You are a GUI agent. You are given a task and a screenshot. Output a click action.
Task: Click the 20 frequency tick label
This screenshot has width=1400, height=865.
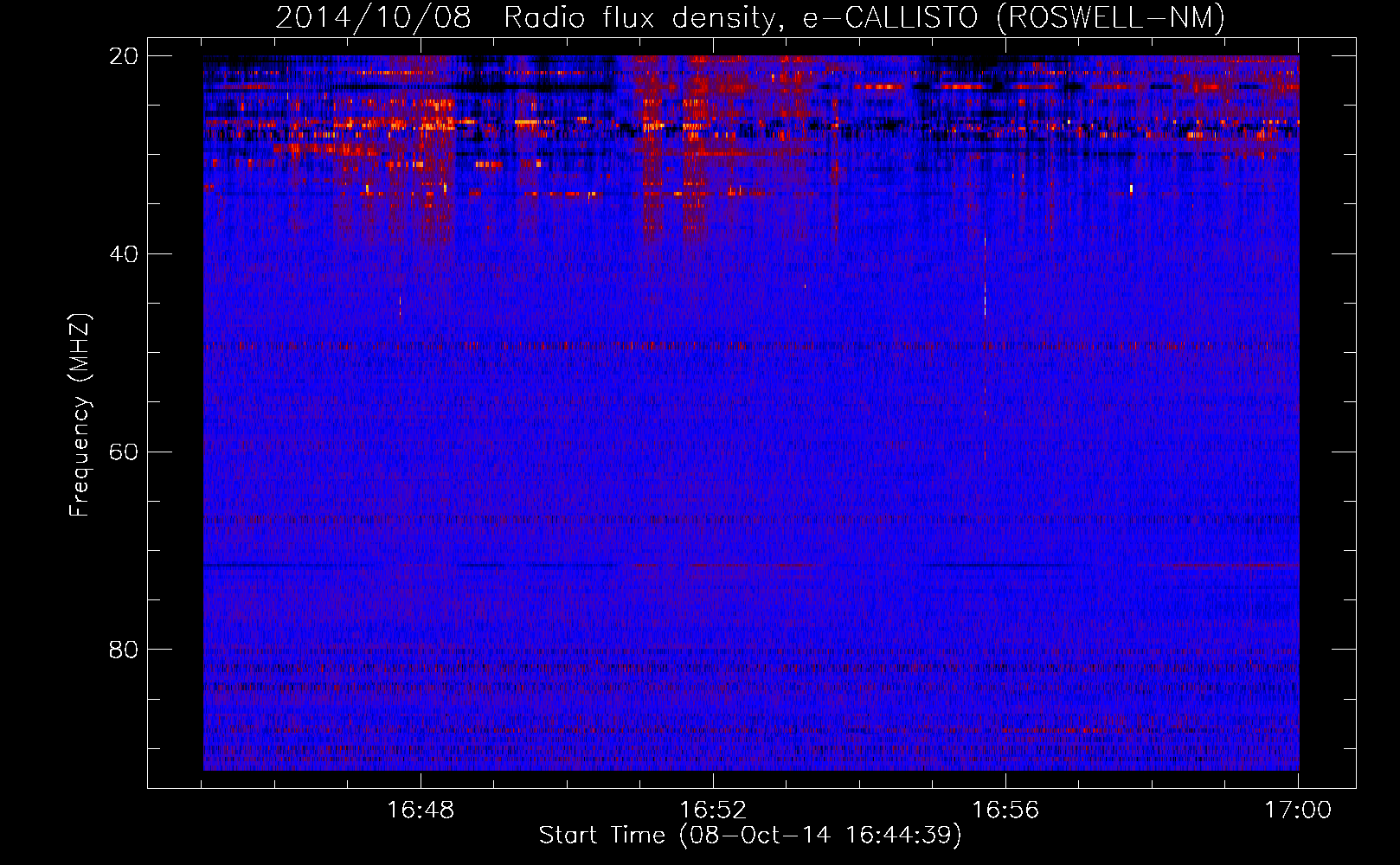click(124, 56)
